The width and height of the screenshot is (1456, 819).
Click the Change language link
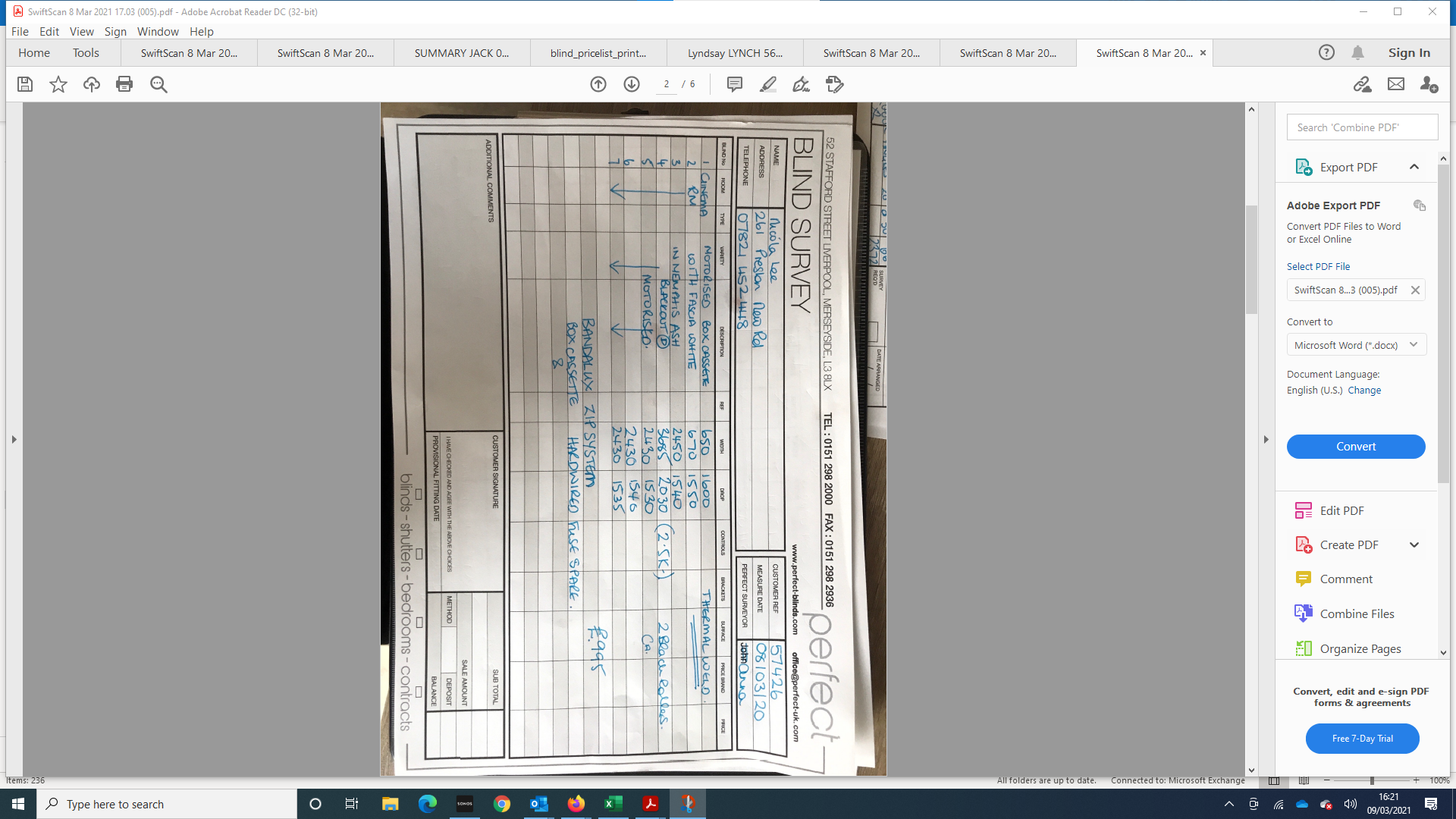pos(1364,390)
